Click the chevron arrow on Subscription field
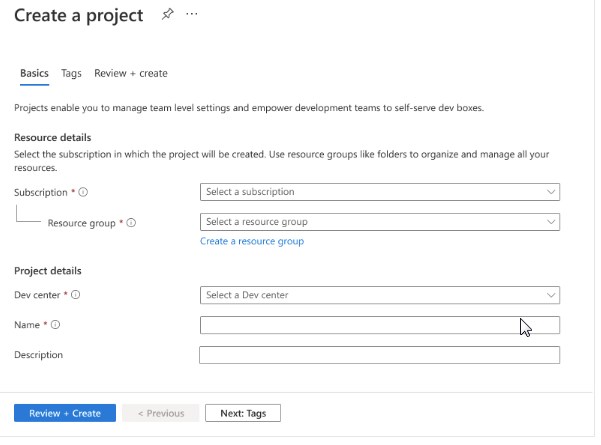 551,192
